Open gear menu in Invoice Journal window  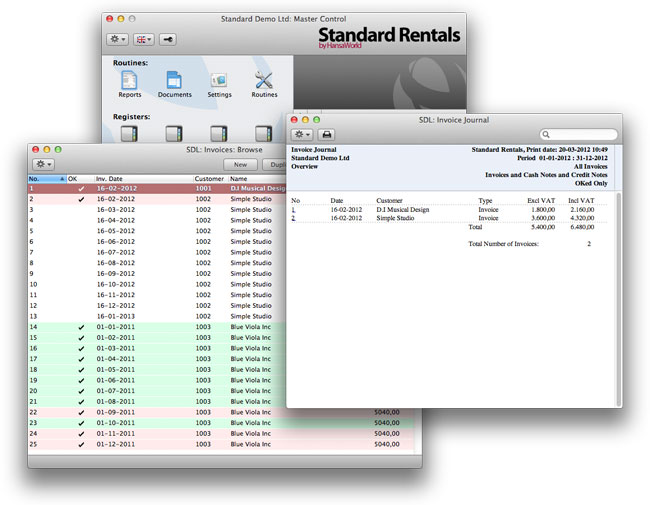tap(301, 135)
